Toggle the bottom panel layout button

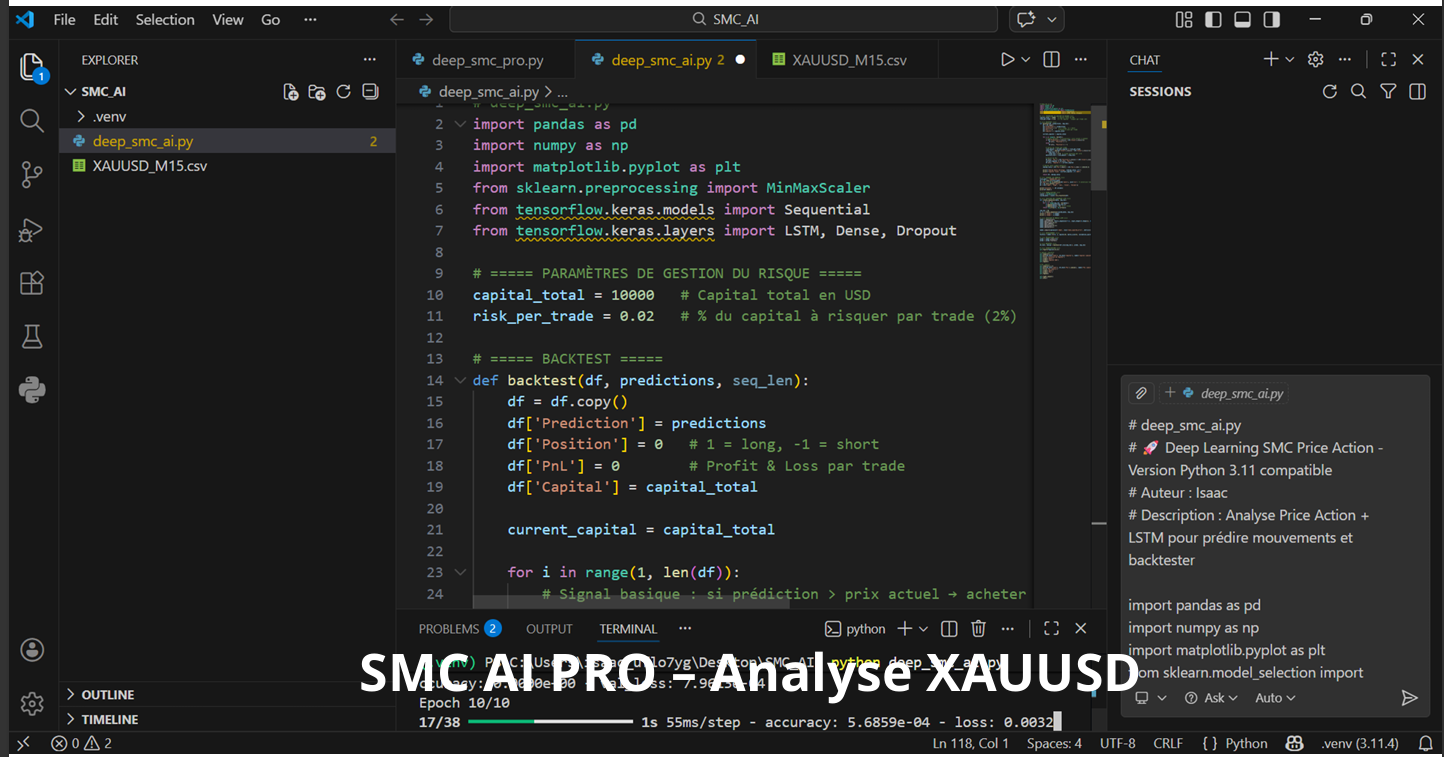tap(1242, 20)
